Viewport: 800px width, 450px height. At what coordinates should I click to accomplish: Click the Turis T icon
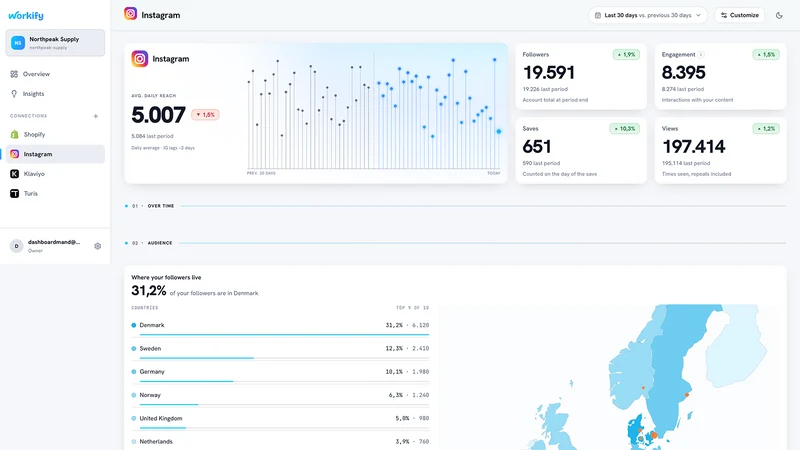[14, 194]
